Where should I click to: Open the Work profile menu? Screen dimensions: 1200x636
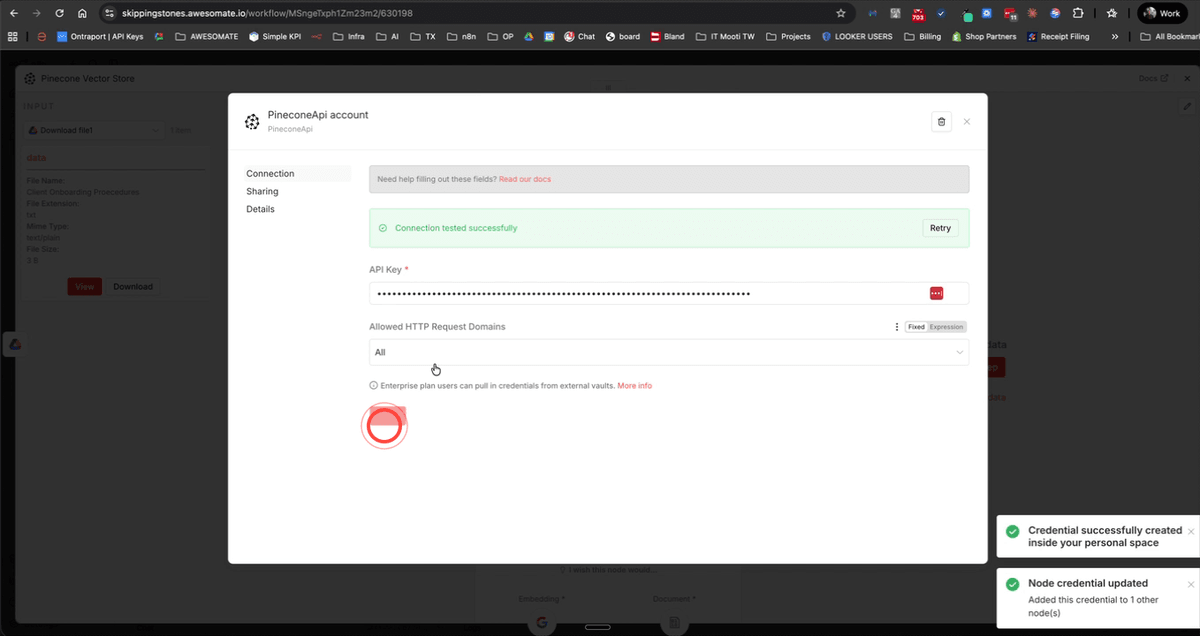click(x=1162, y=14)
